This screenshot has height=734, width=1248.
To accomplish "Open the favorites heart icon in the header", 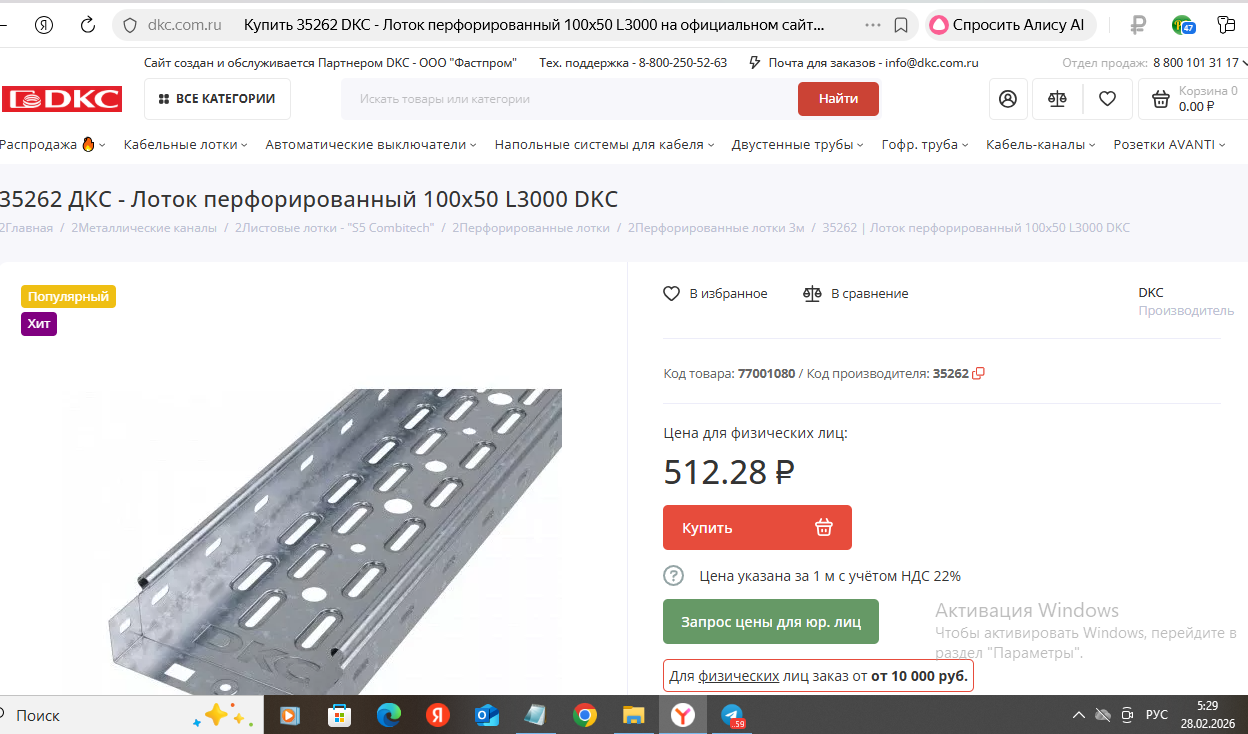I will point(1107,99).
